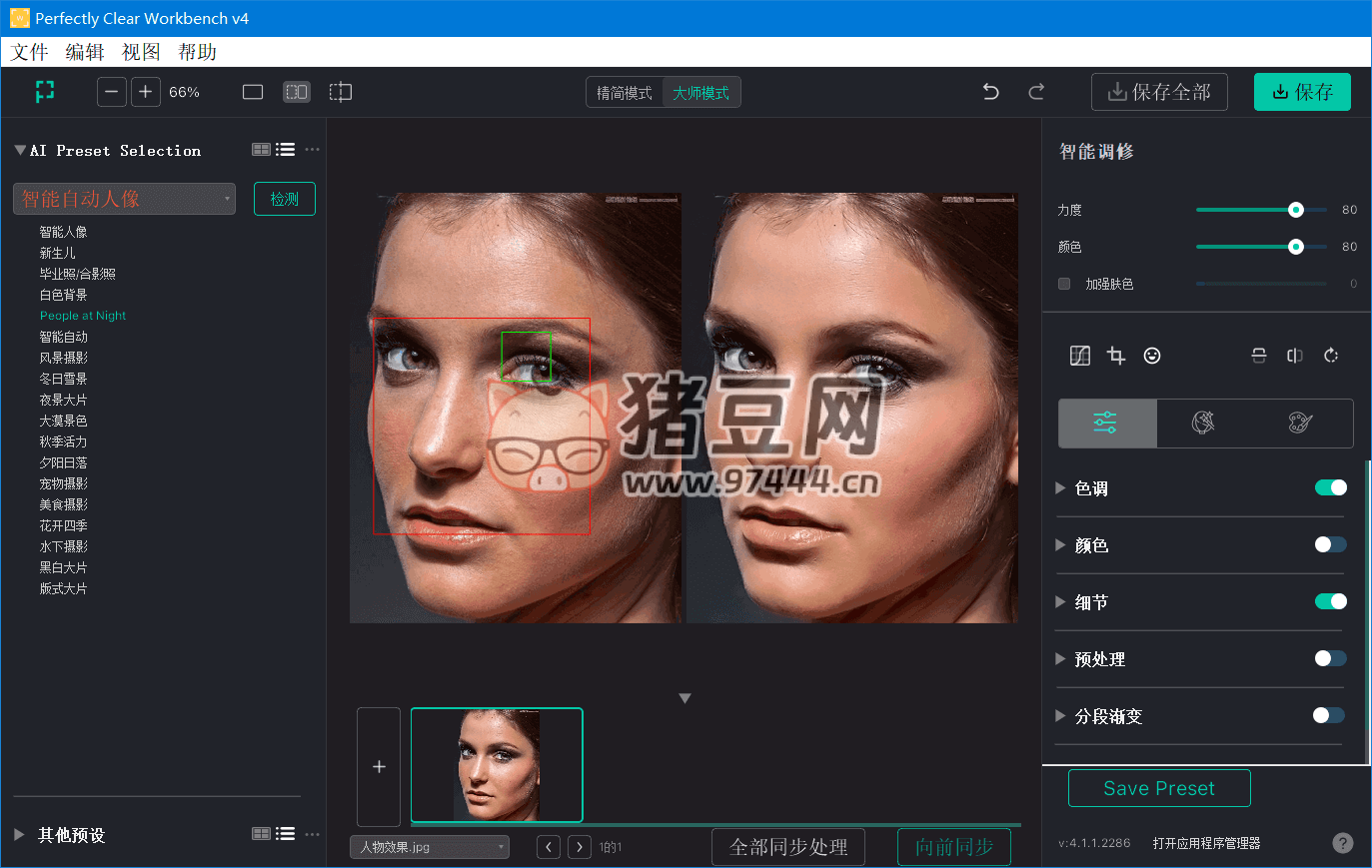The width and height of the screenshot is (1372, 868).
Task: Click the redo arrow icon
Action: click(1036, 92)
